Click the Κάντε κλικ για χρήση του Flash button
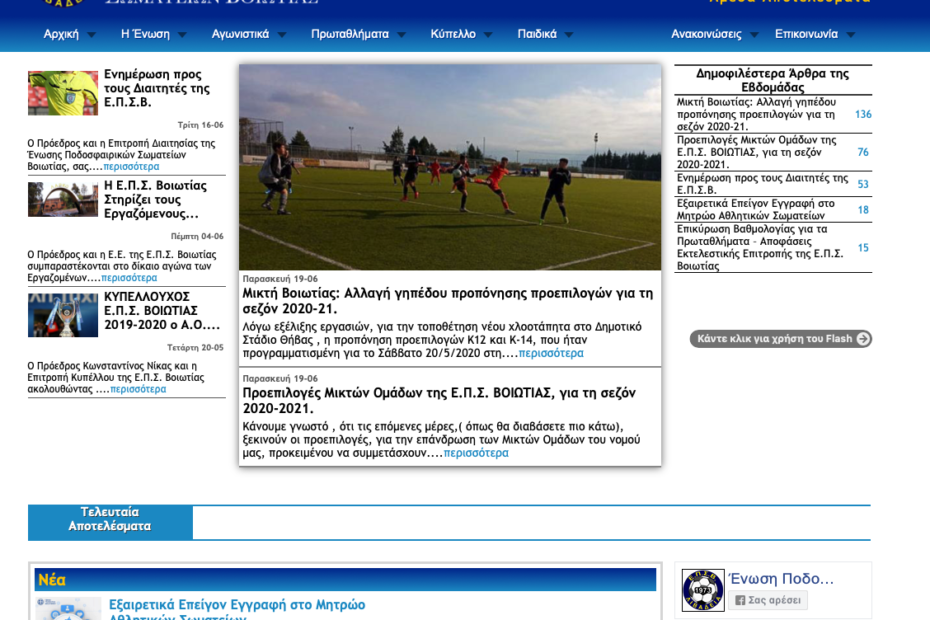The height and width of the screenshot is (620, 930). 781,339
